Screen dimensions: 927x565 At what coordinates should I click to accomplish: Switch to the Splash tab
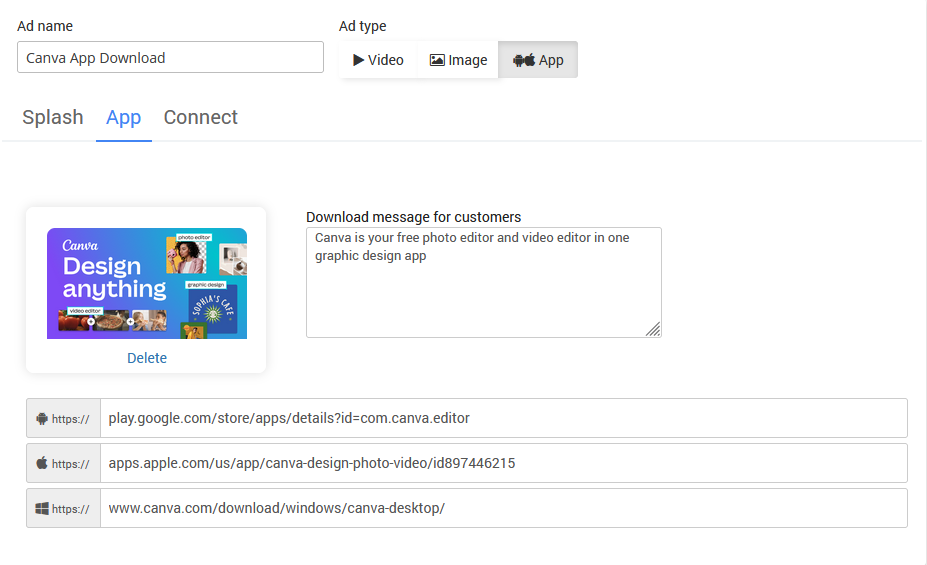click(53, 117)
